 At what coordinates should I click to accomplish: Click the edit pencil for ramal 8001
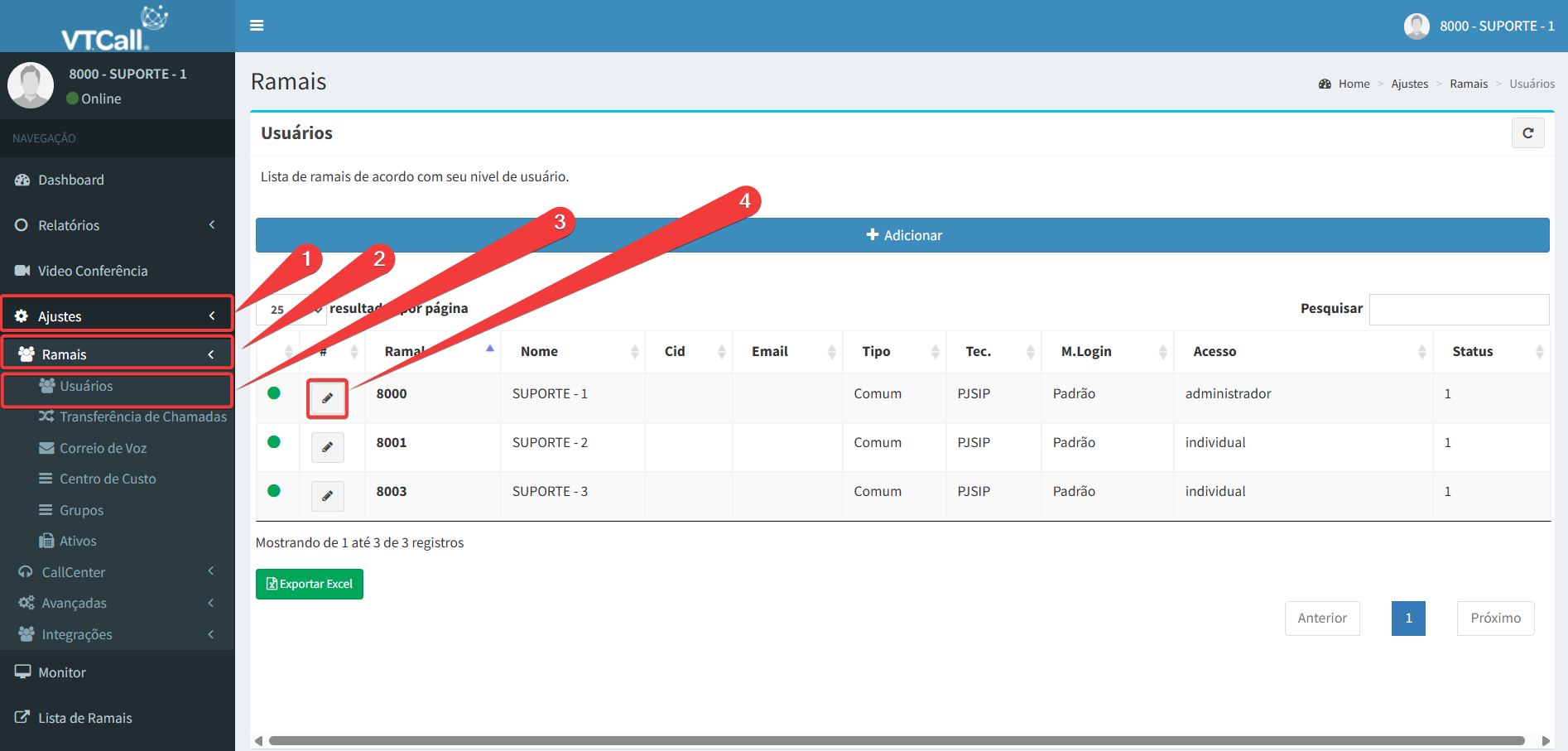coord(327,447)
